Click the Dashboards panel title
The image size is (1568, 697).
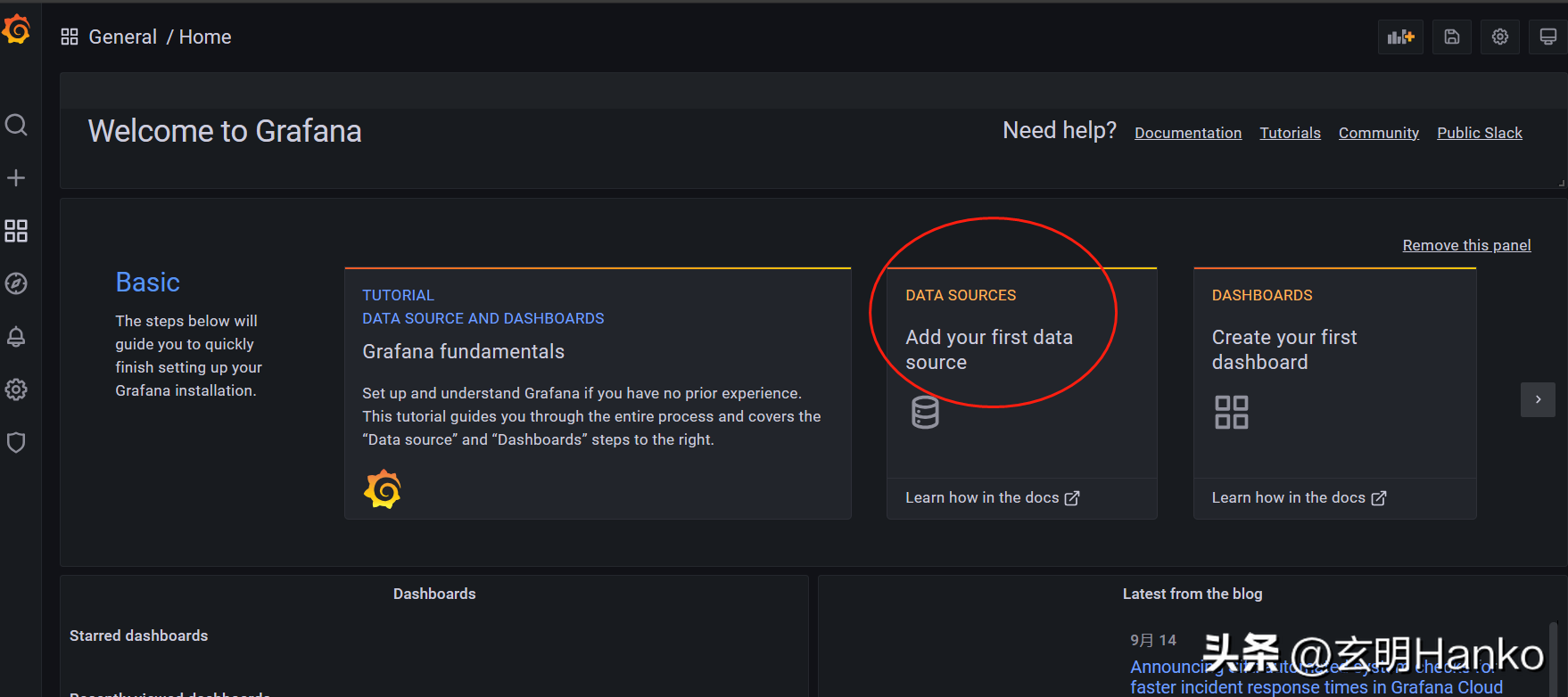pos(434,594)
